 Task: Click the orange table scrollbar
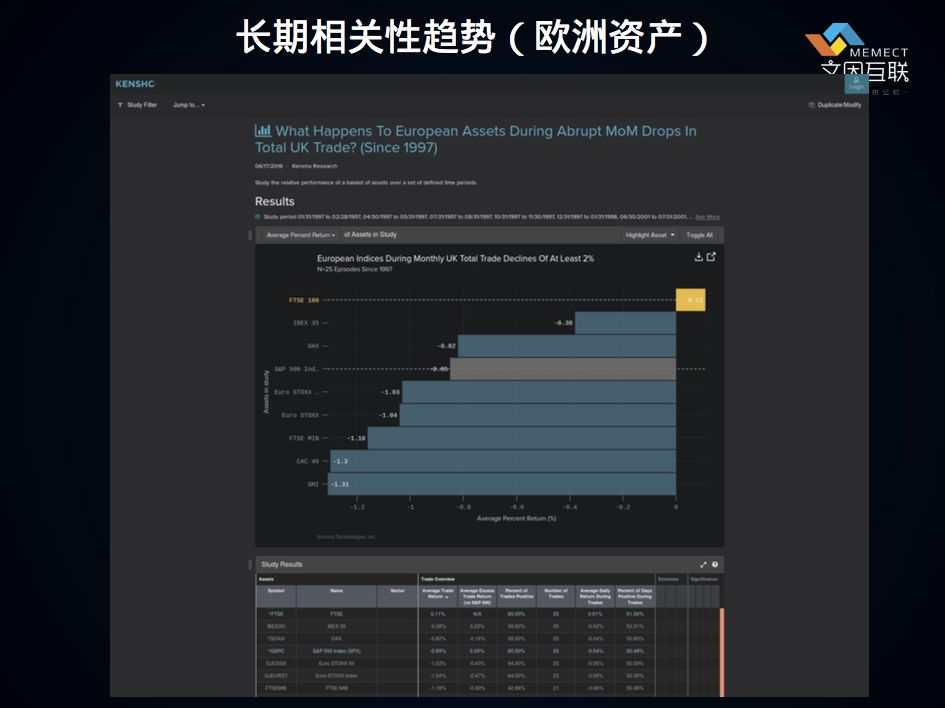pos(722,653)
